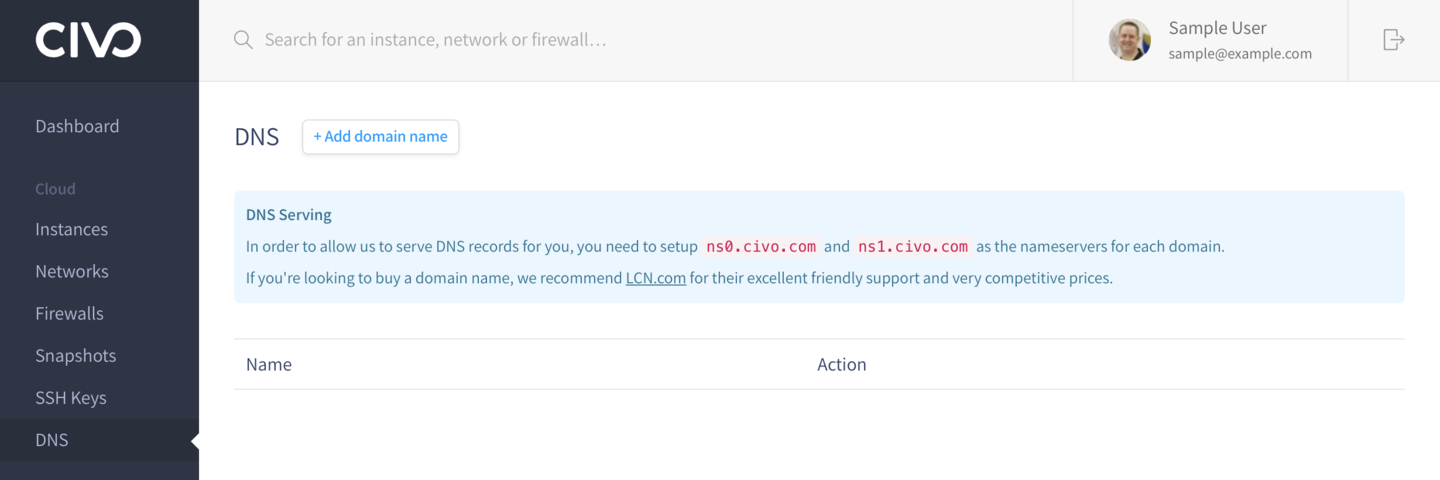Go to Instances in sidebar
Viewport: 1440px width, 480px height.
71,229
